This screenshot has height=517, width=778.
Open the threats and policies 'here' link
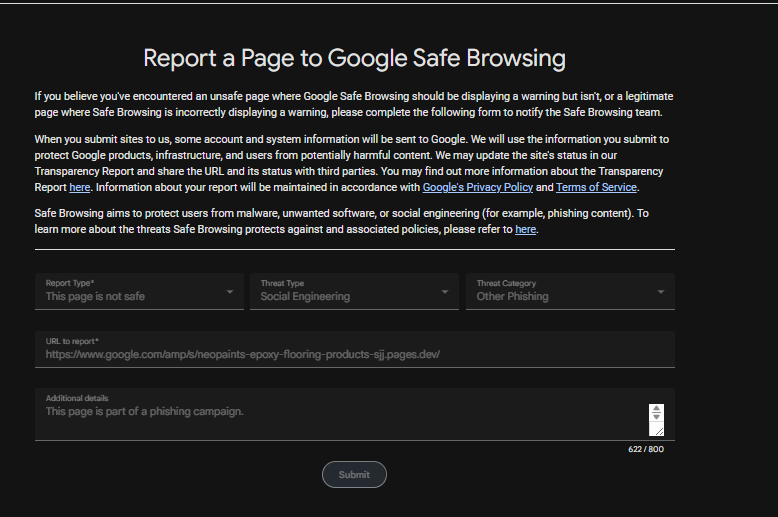(x=525, y=229)
